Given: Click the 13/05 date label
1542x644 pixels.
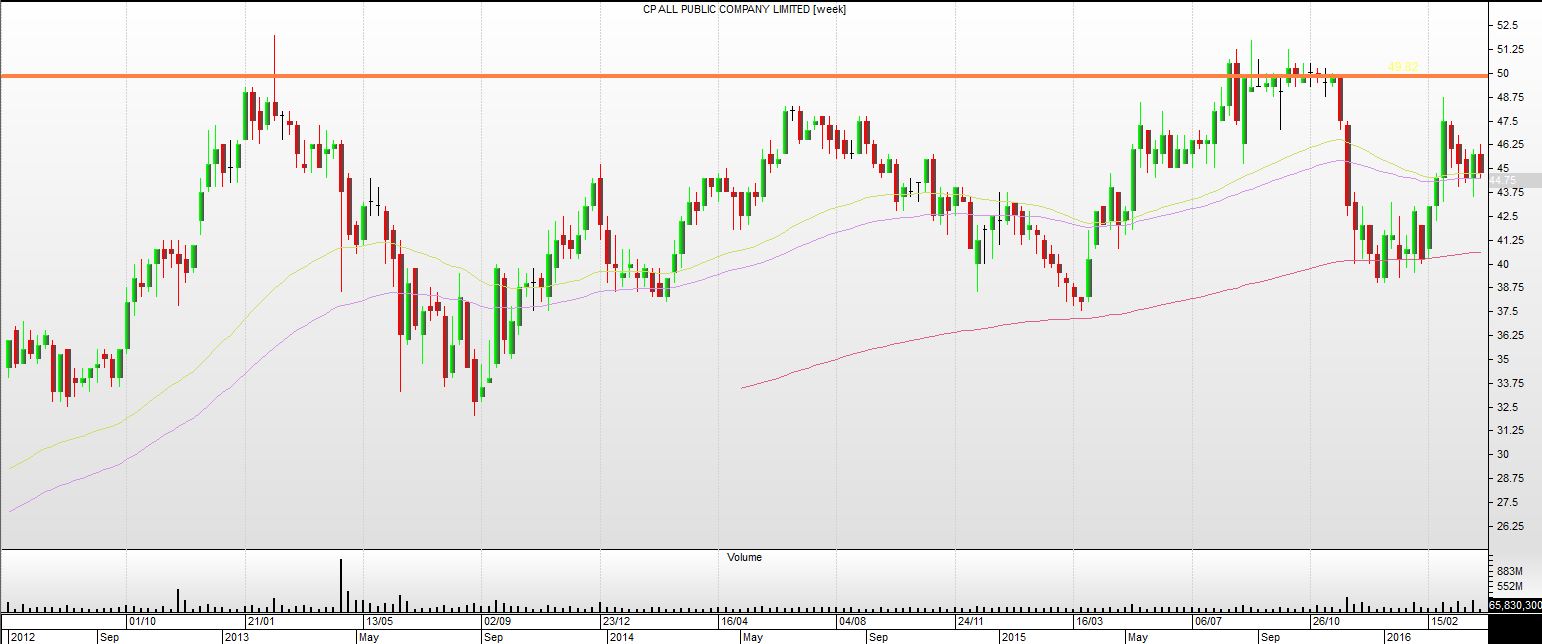Looking at the screenshot, I should click(379, 621).
